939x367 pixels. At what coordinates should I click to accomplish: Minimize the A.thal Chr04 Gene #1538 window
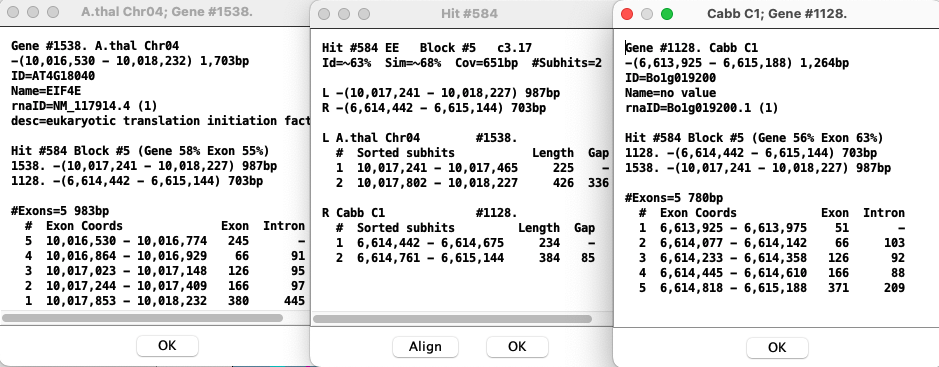[x=33, y=12]
